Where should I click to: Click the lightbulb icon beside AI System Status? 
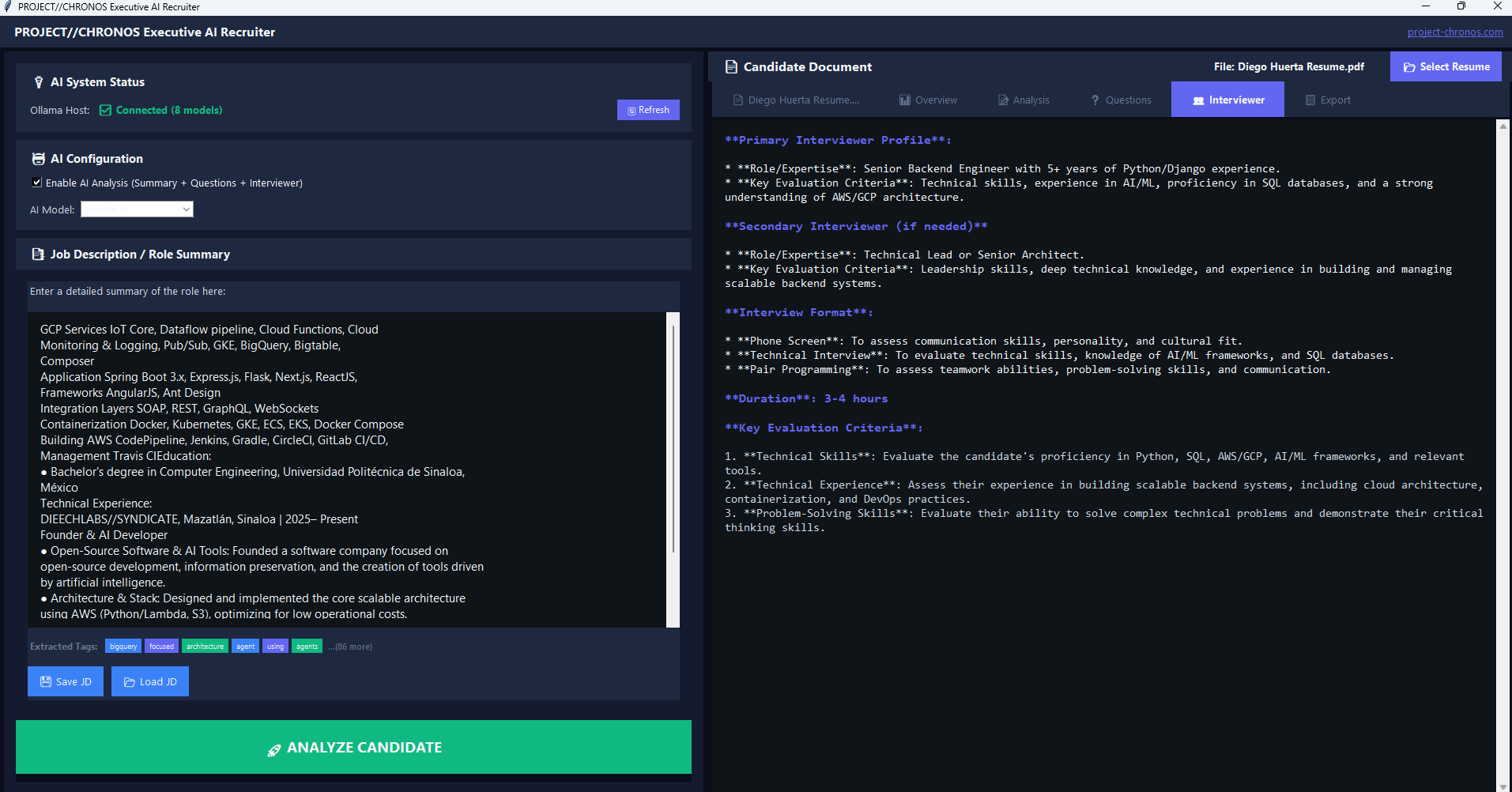(39, 81)
